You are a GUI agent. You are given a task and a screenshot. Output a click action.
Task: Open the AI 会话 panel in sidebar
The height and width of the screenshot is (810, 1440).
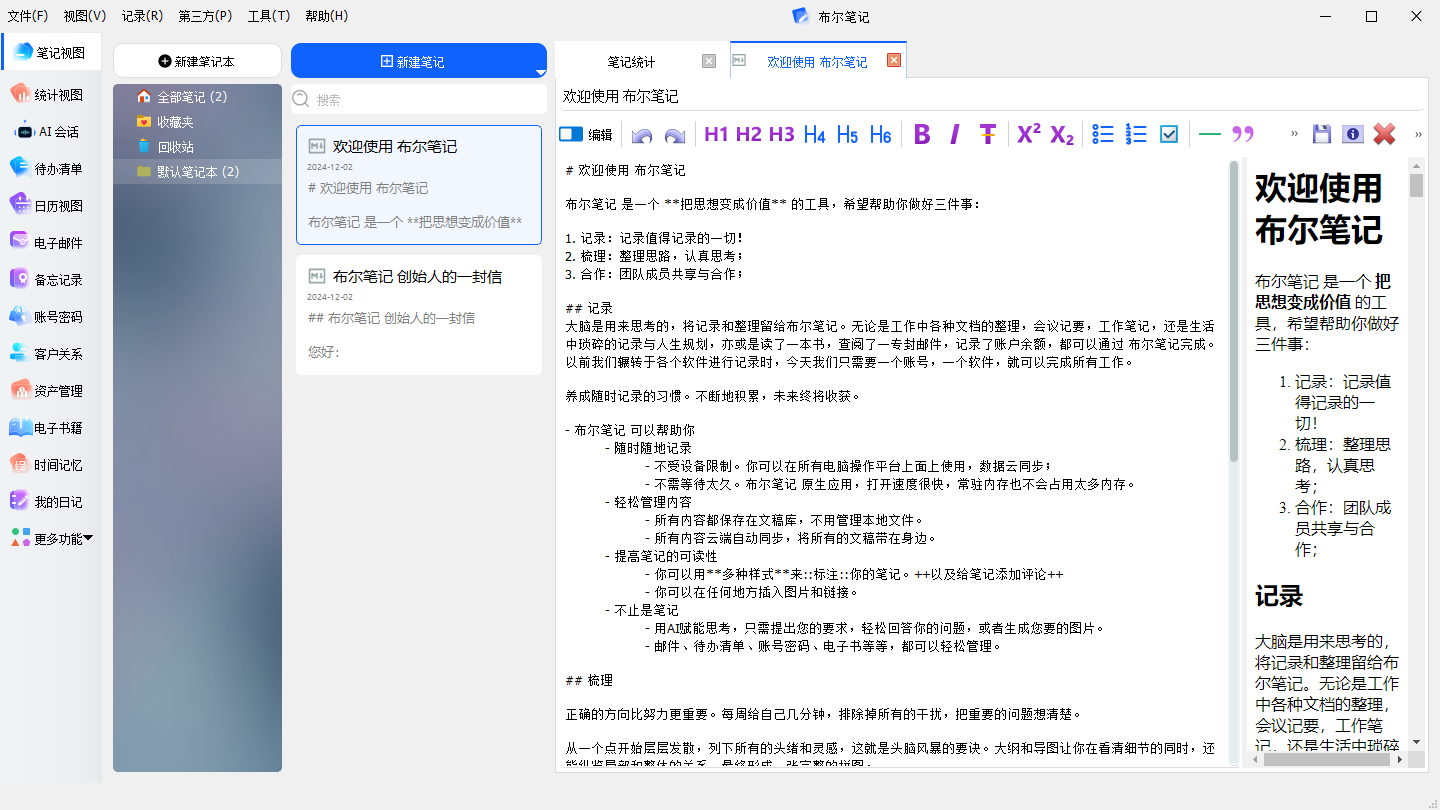[x=50, y=130]
